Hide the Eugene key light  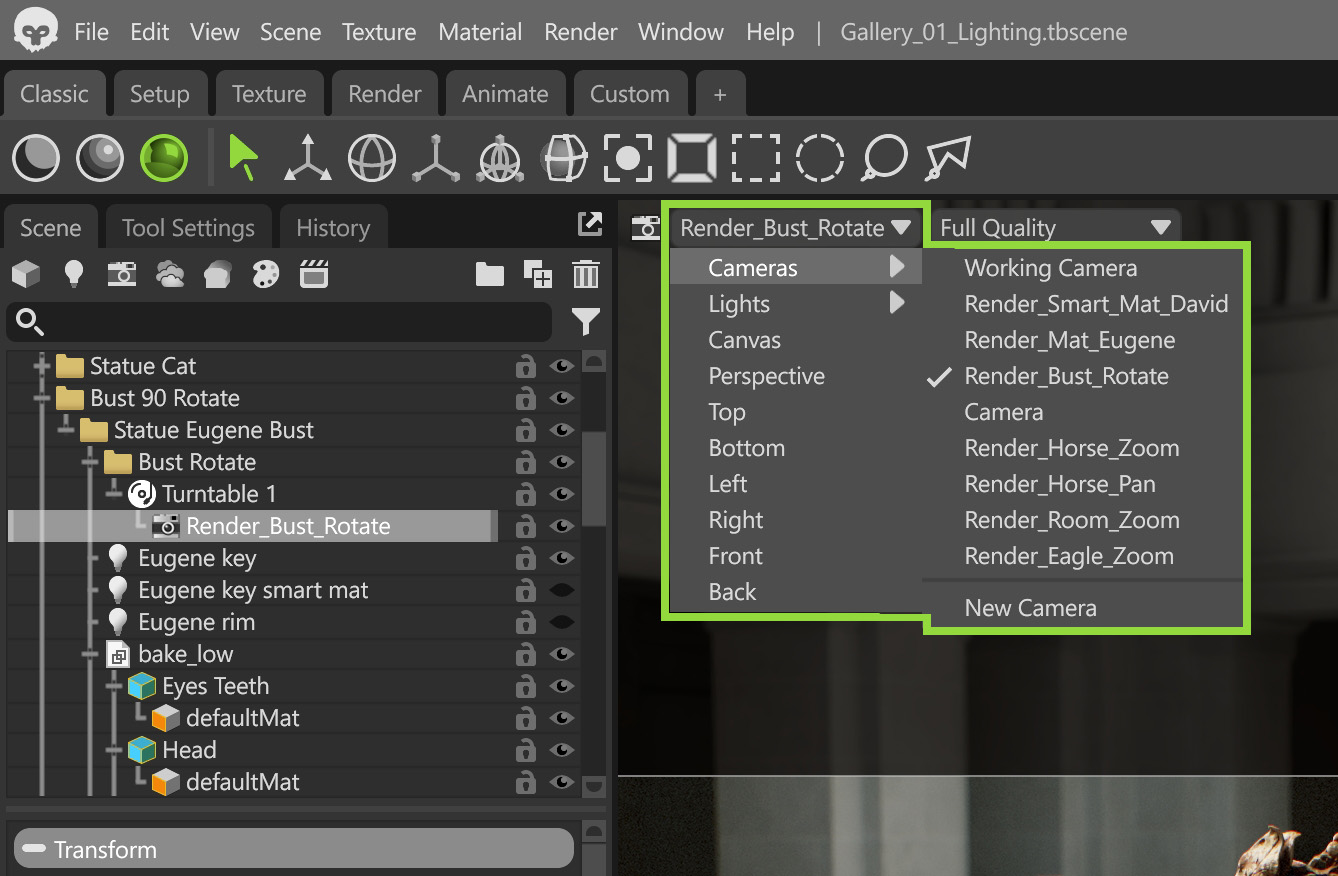coord(562,558)
